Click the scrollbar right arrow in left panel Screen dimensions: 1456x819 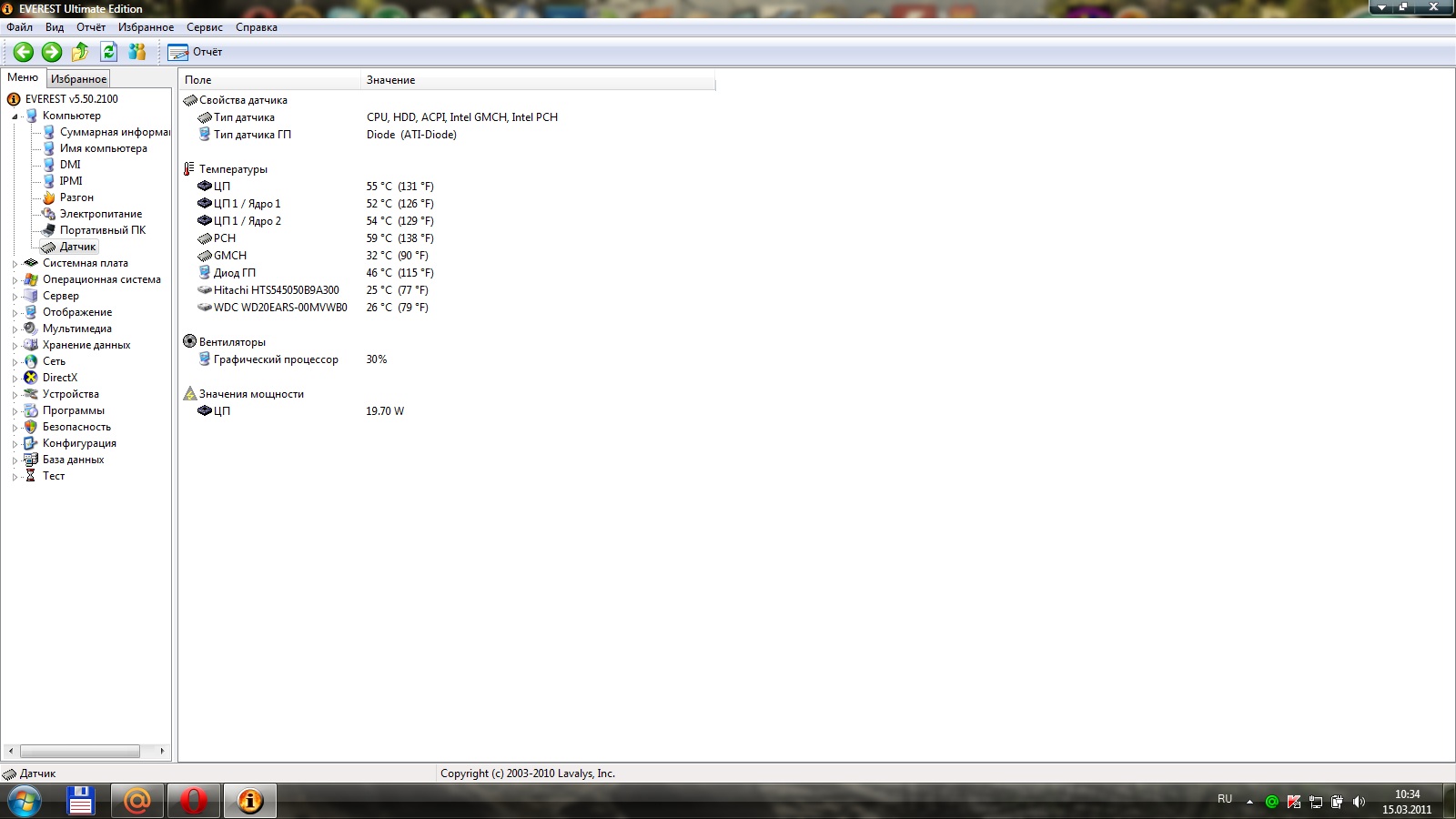tap(162, 752)
